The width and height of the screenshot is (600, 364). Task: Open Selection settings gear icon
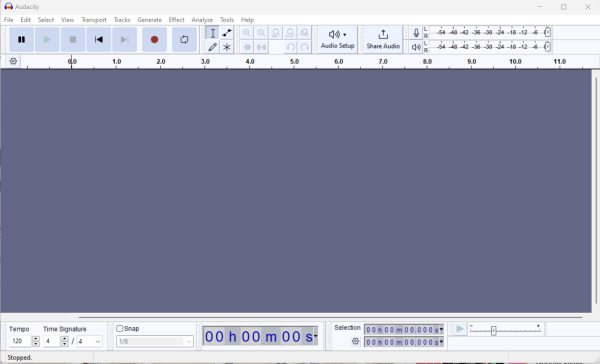pos(355,341)
